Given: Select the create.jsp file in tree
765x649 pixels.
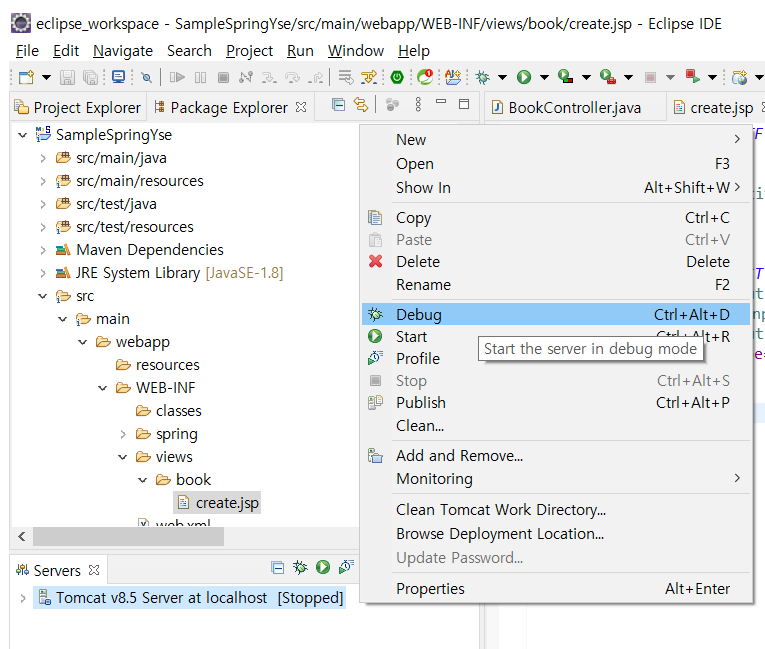Looking at the screenshot, I should pos(218,503).
